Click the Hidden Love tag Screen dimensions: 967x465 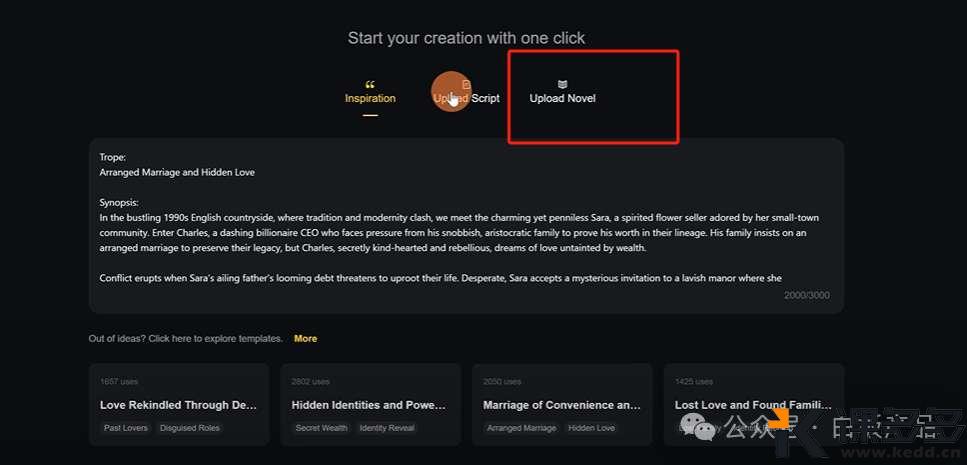click(x=591, y=428)
